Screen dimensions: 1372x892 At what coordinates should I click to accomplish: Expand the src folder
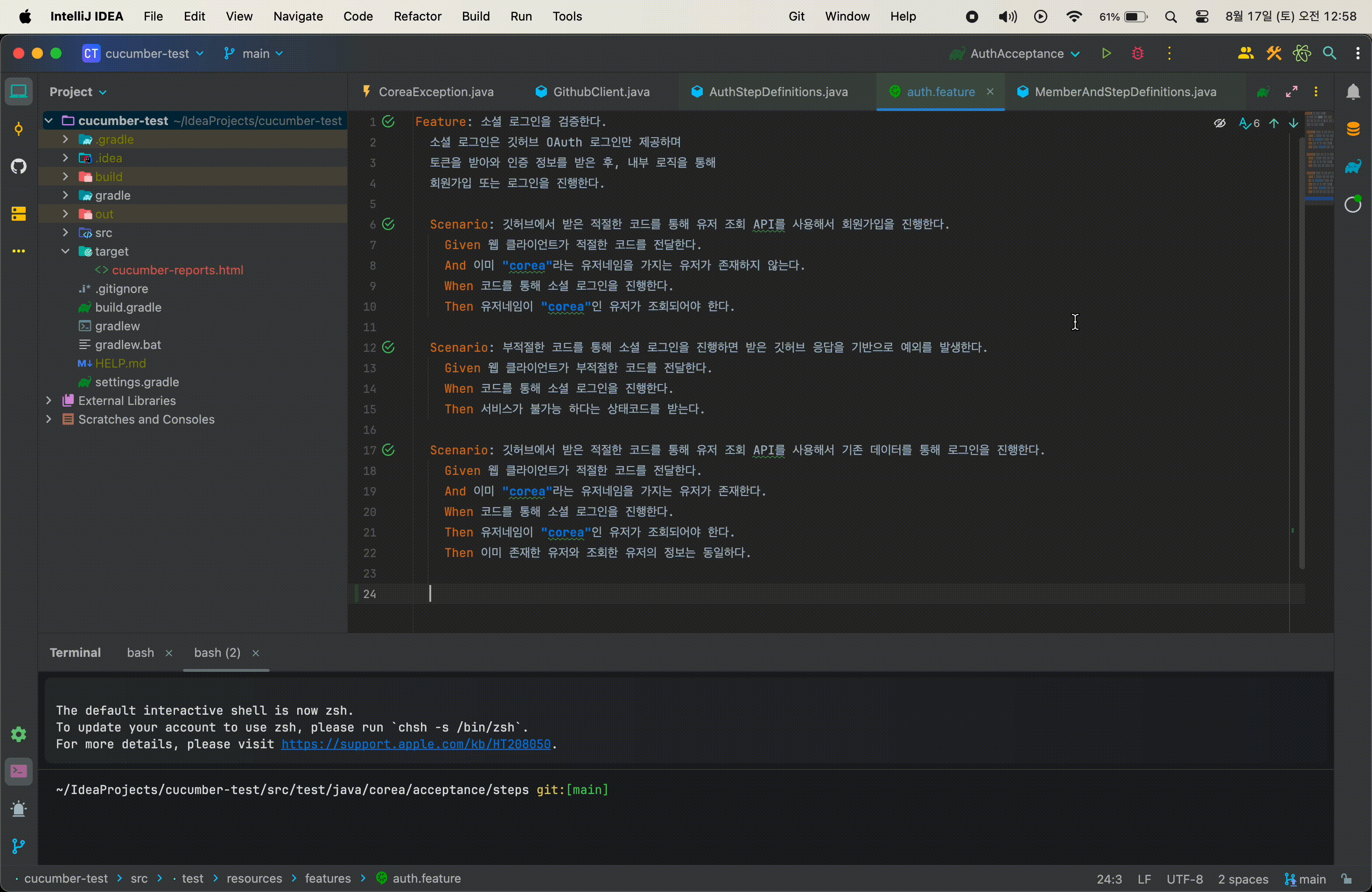65,233
